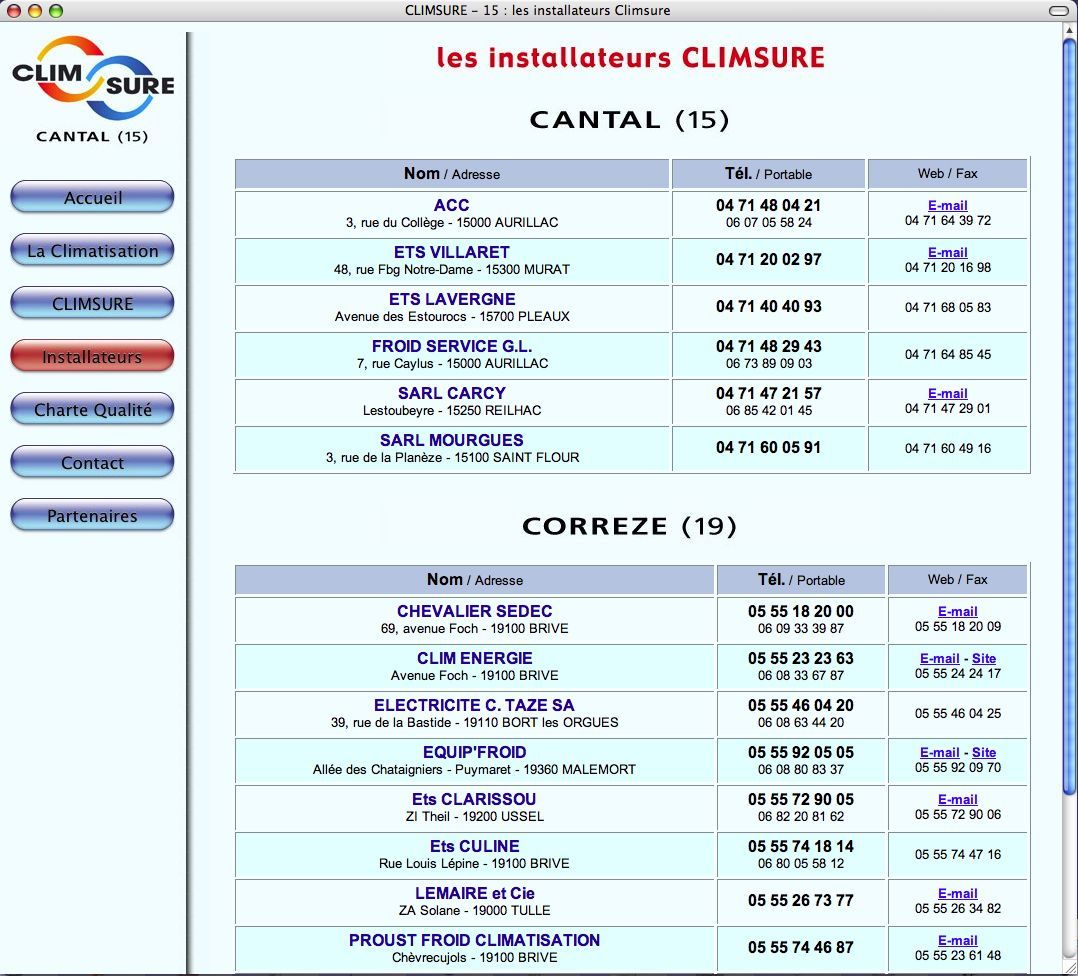
Task: Click the page title les installateurs CLIMSURE
Action: tap(630, 58)
